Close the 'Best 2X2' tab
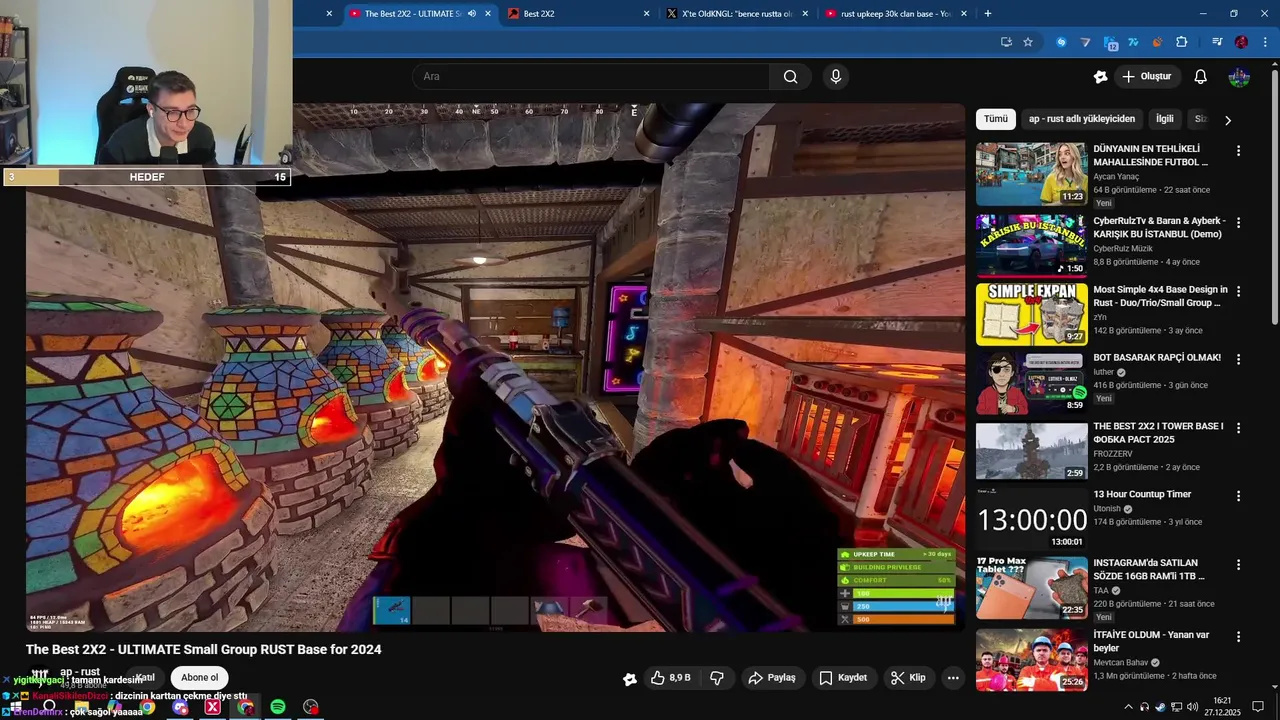Image resolution: width=1280 pixels, height=720 pixels. [646, 14]
